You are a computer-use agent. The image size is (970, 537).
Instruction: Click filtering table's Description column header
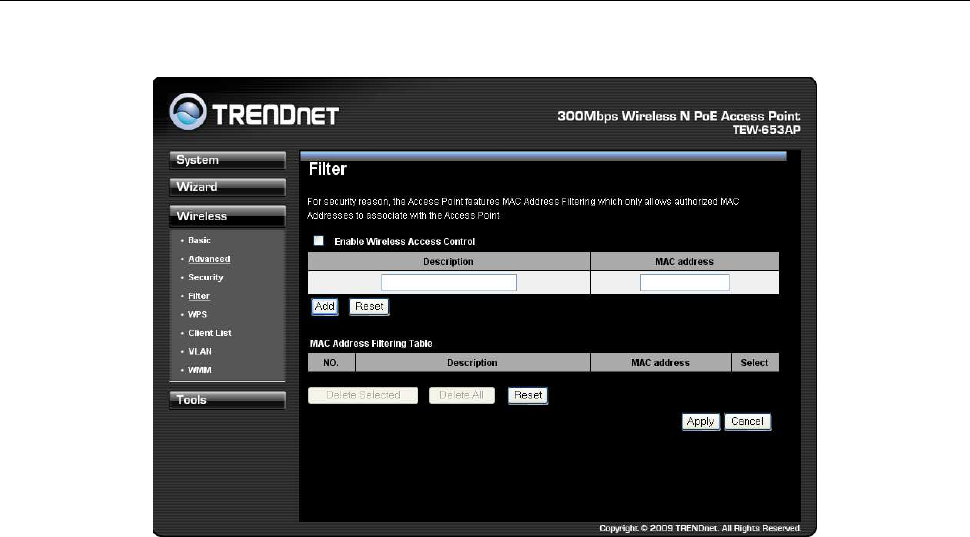tap(473, 363)
